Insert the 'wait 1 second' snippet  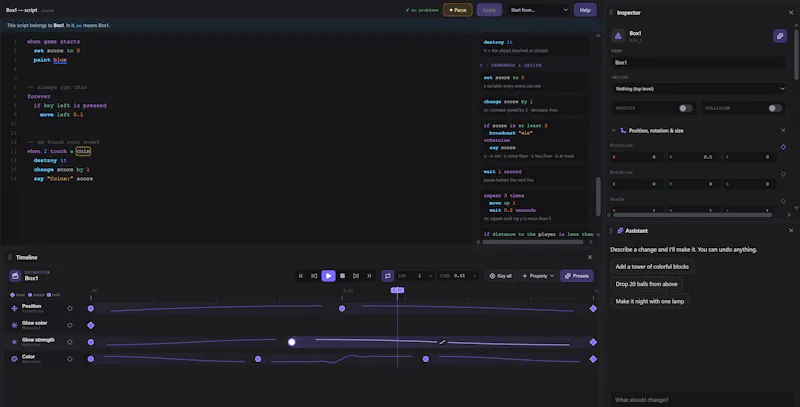534,175
